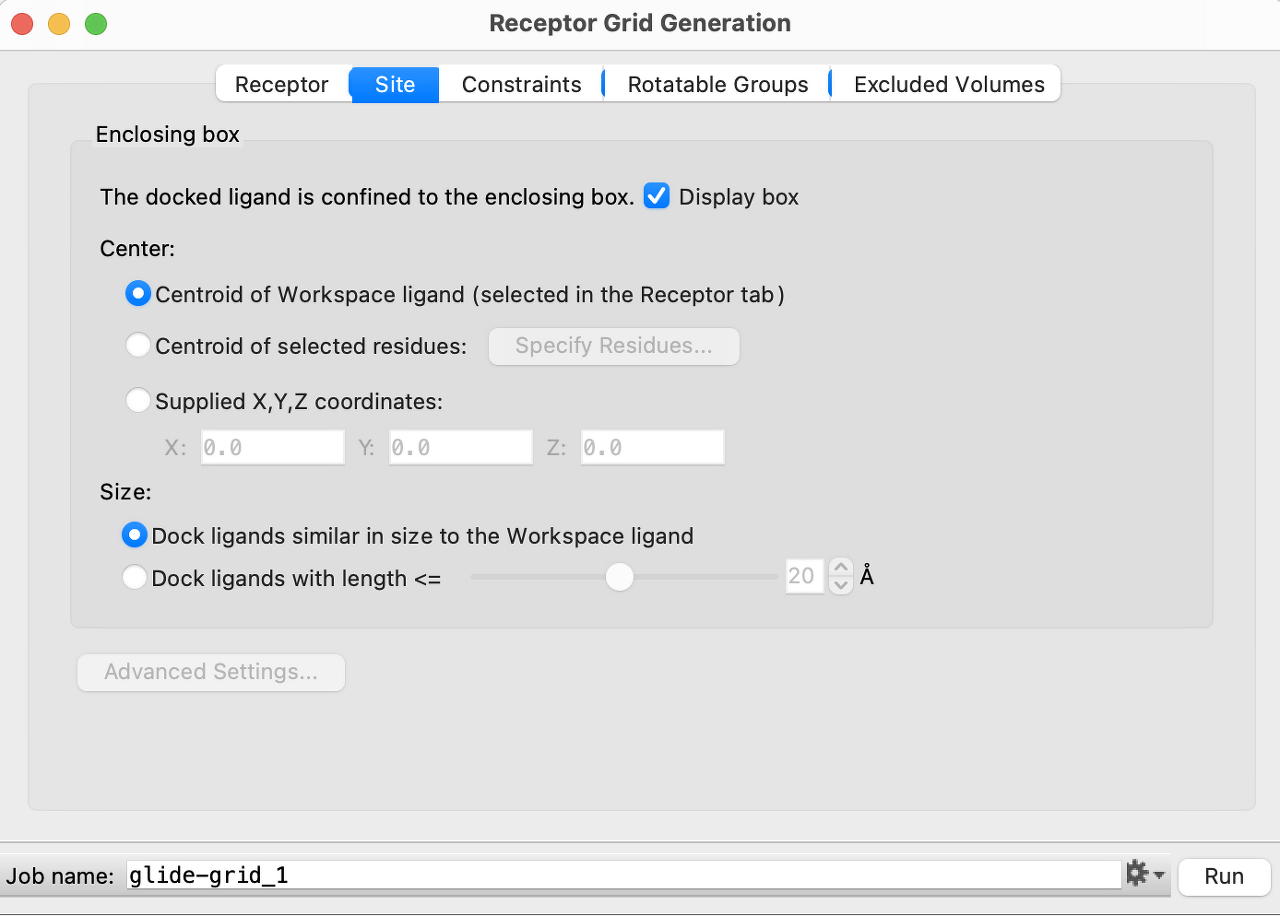This screenshot has height=916, width=1280.
Task: Click the Run button
Action: coord(1224,877)
